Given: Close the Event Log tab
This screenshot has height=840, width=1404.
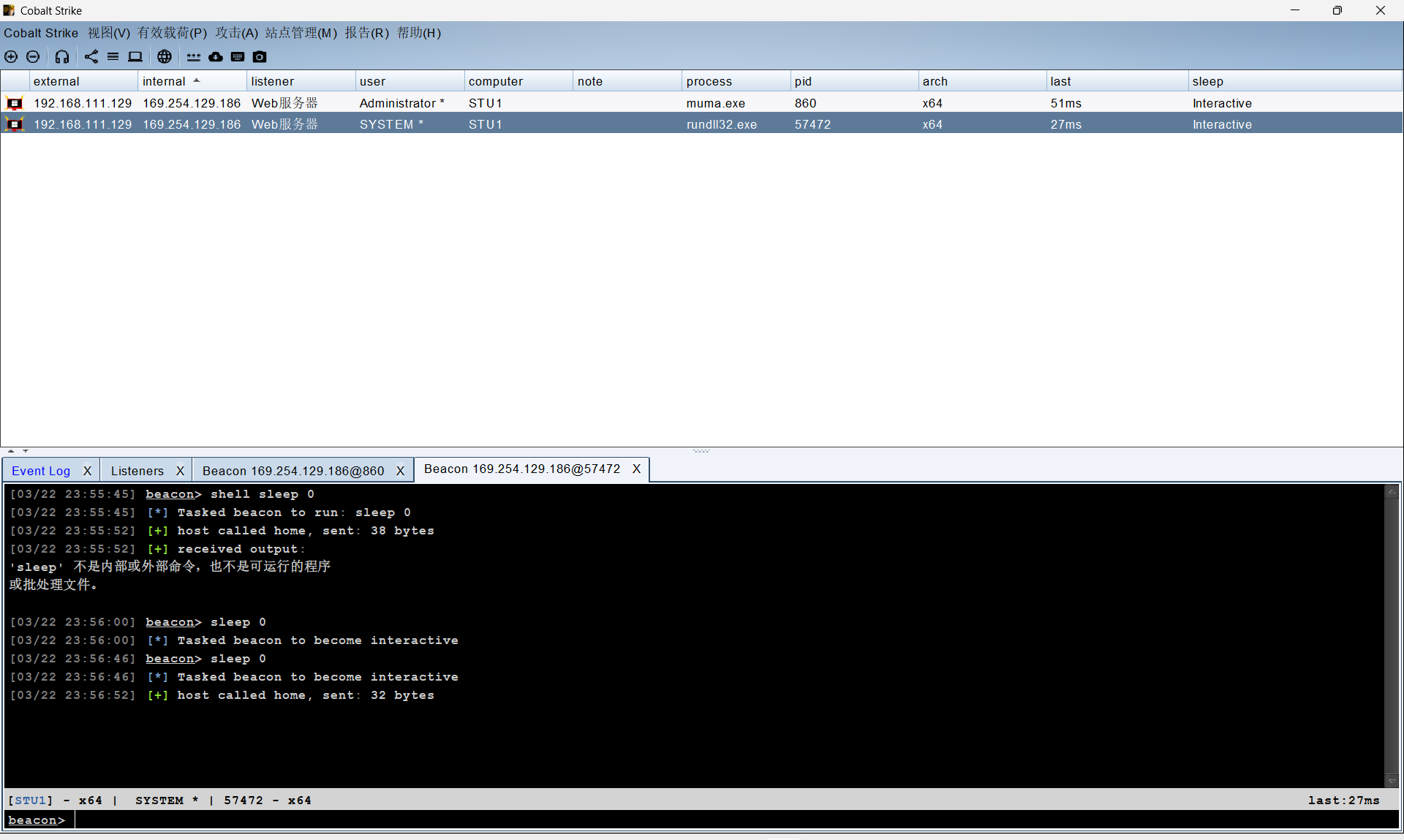Looking at the screenshot, I should point(87,471).
